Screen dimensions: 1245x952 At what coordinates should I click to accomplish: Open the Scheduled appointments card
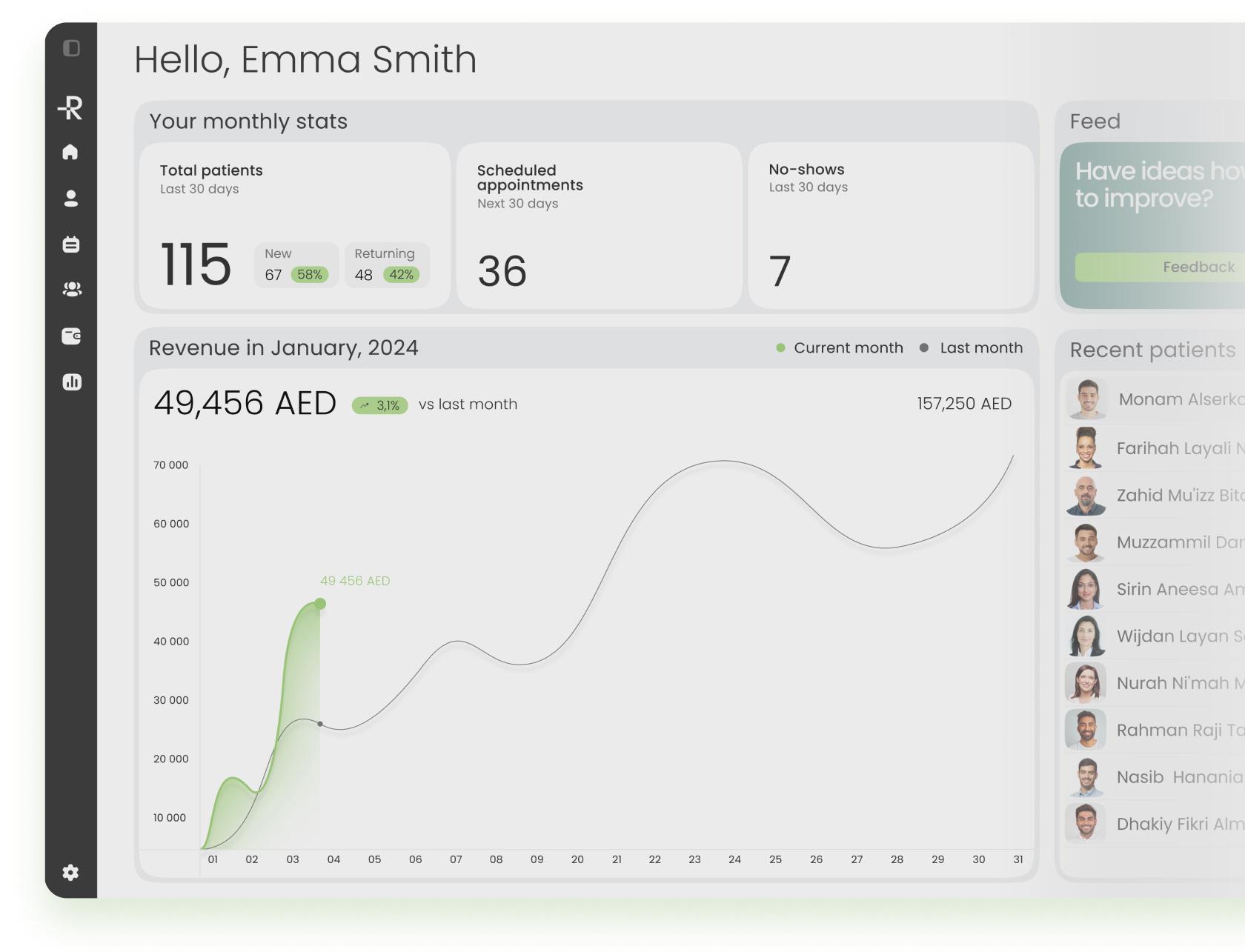pos(599,225)
